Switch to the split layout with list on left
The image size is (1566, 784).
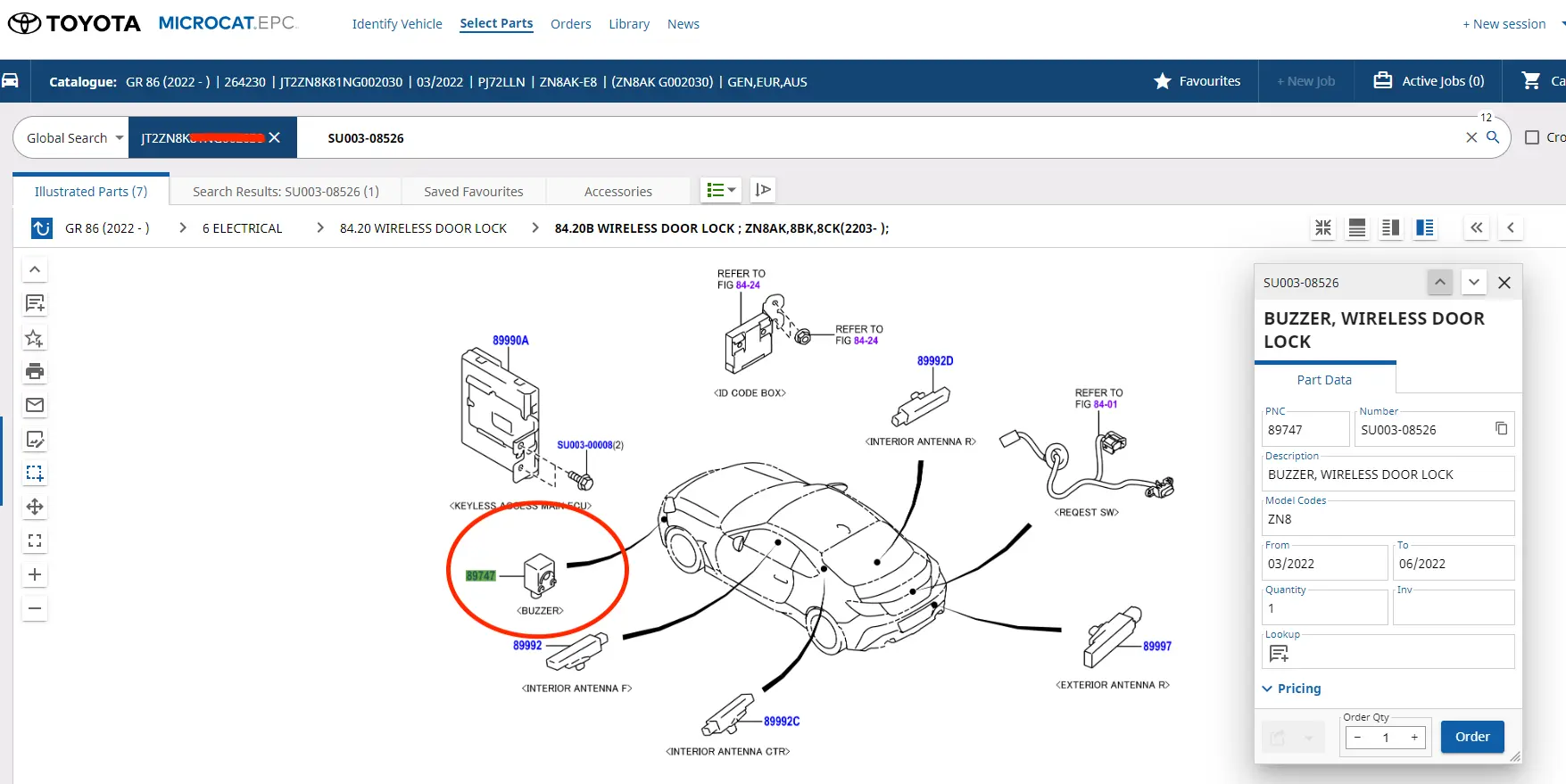click(x=1391, y=227)
